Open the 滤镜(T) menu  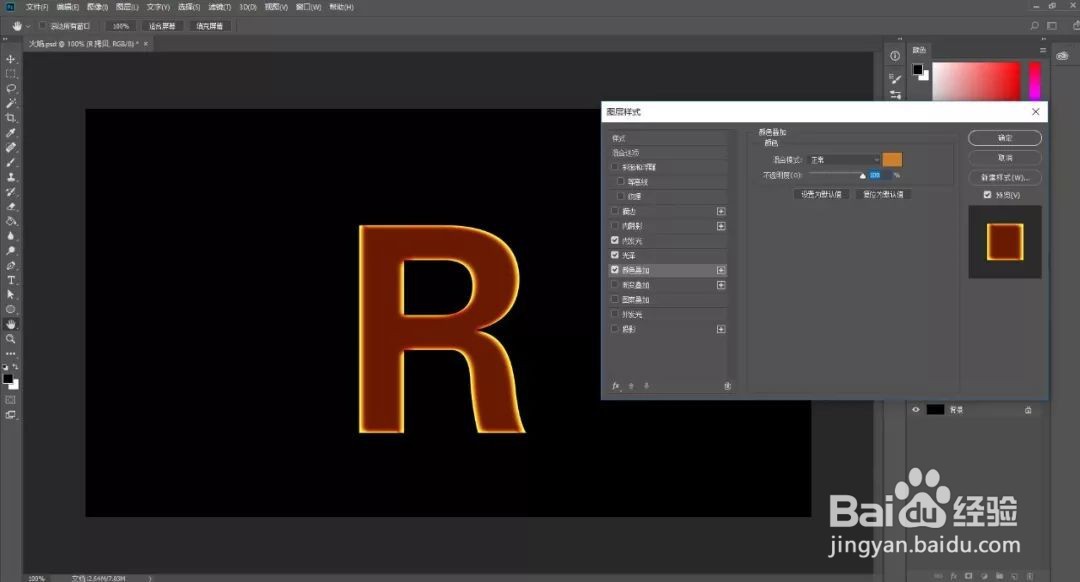220,7
